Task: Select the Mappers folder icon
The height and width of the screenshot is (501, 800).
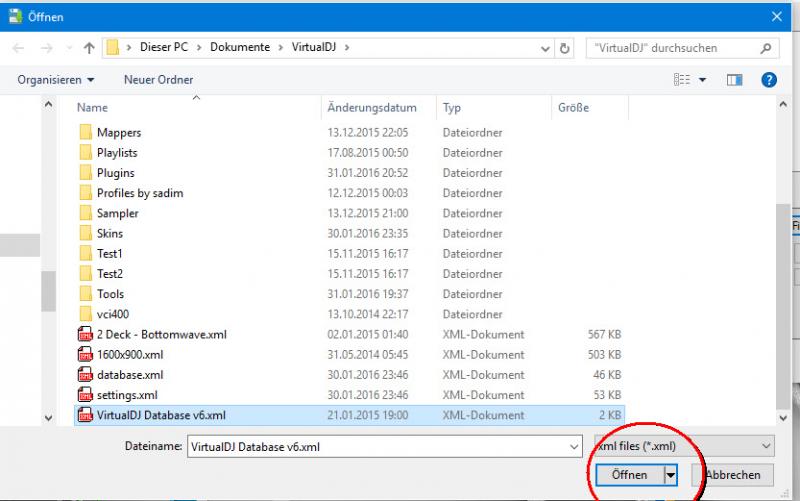Action: coord(86,132)
